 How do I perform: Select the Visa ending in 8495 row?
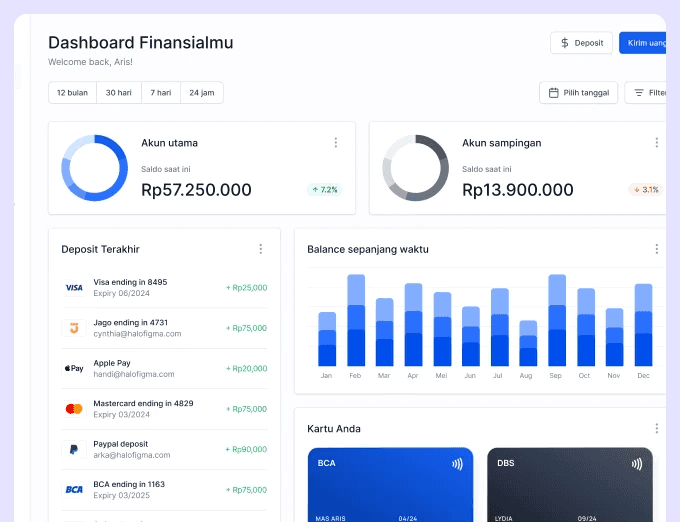(x=164, y=287)
